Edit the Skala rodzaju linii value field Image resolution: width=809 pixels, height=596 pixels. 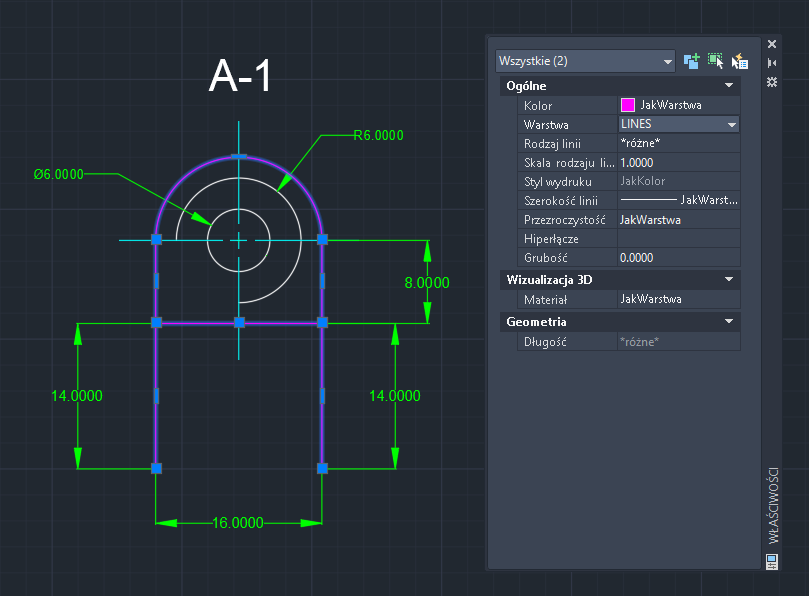pyautogui.click(x=678, y=163)
